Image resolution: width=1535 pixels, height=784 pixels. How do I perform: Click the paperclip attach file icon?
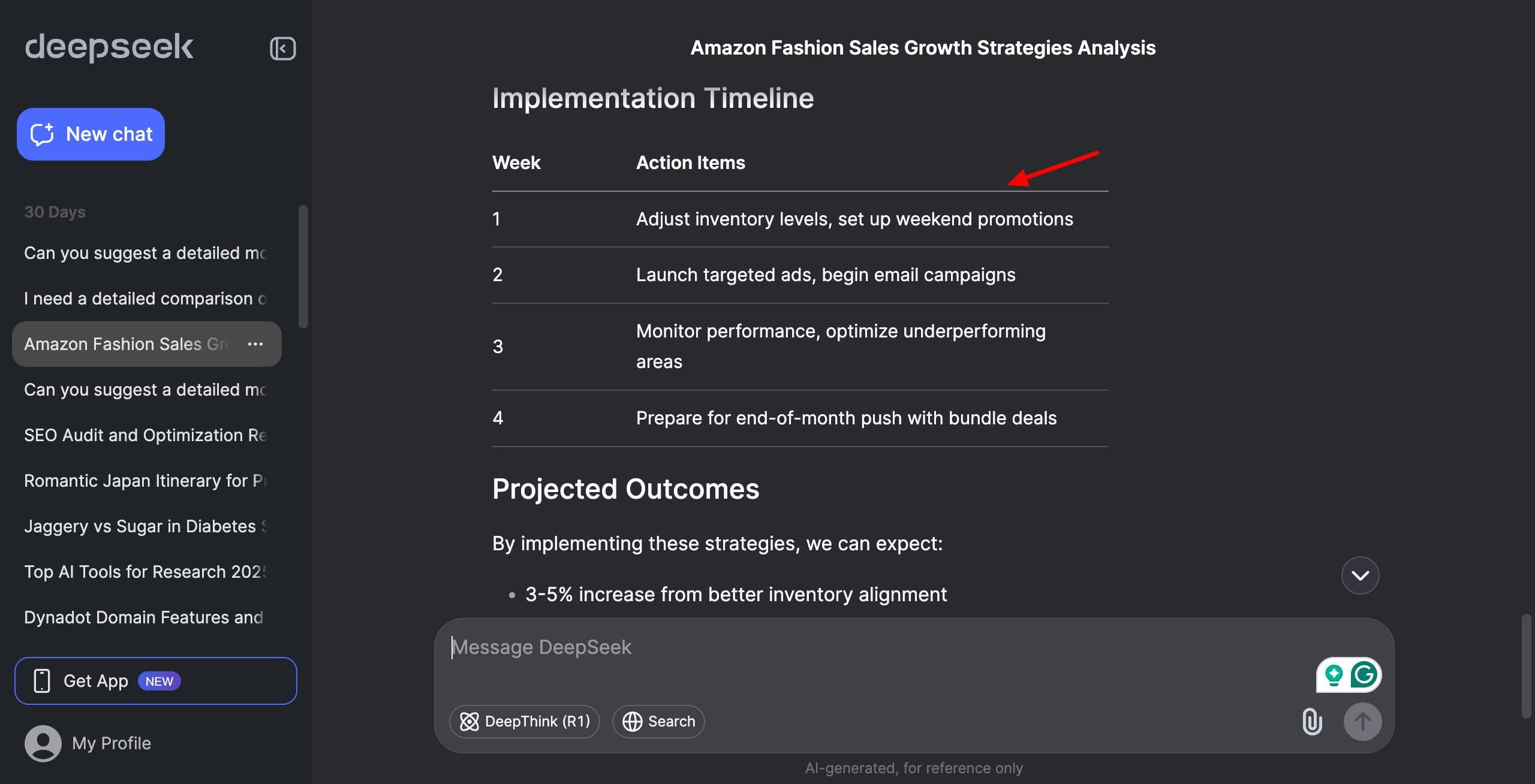click(1312, 721)
